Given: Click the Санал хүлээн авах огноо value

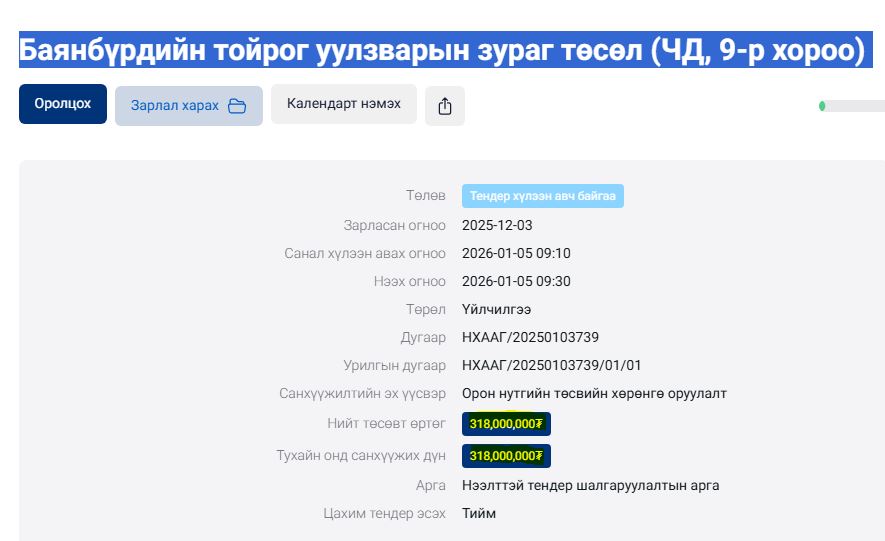Looking at the screenshot, I should (516, 253).
